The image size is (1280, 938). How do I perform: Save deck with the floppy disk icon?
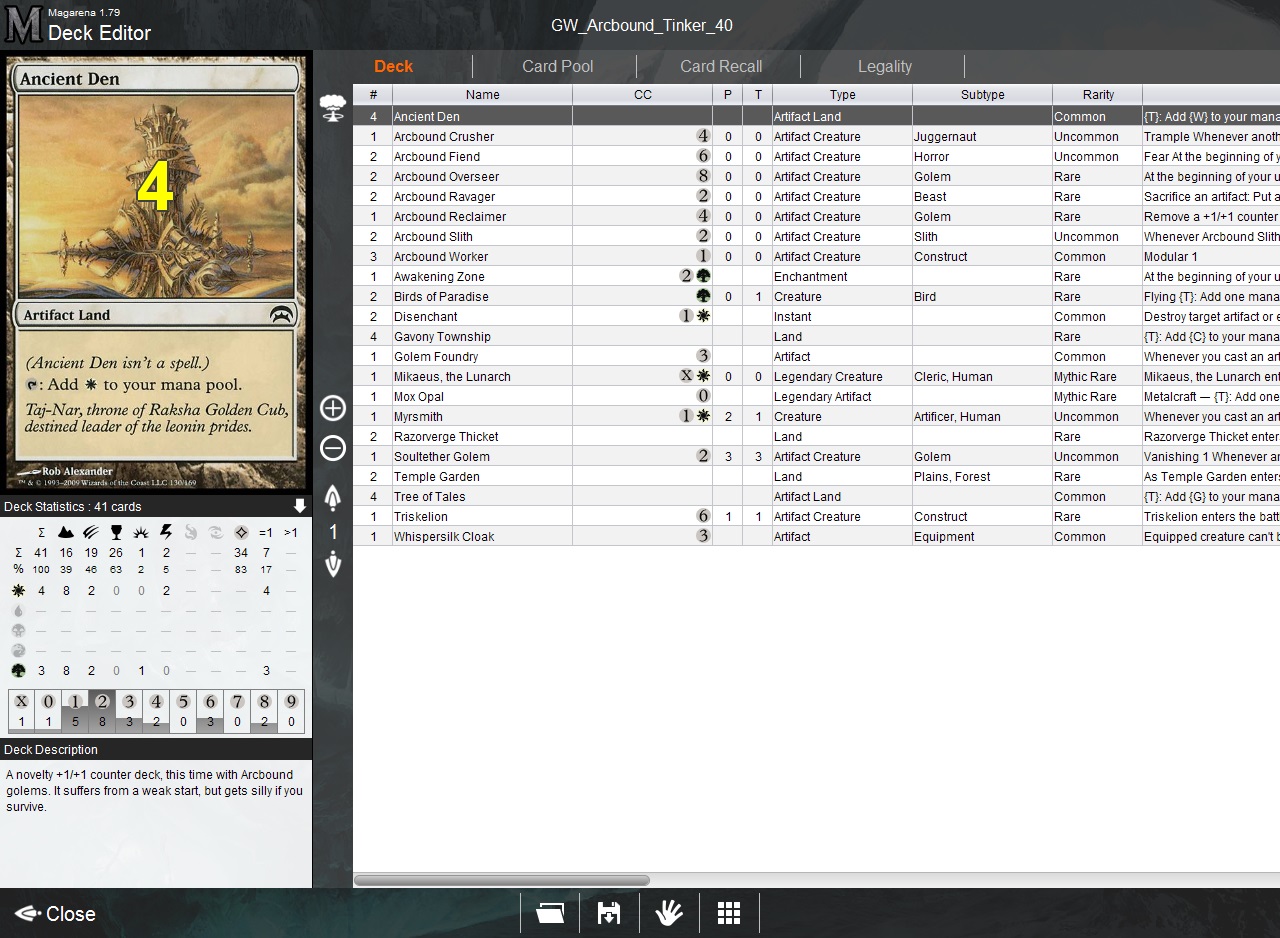tap(609, 913)
